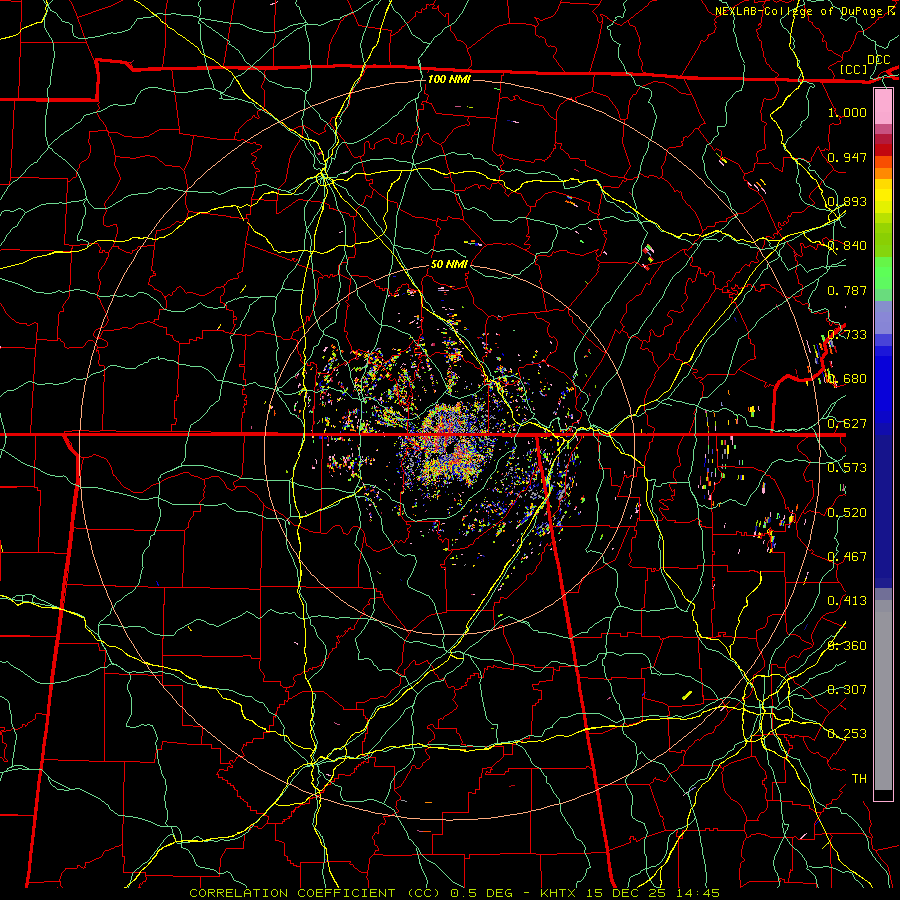
Task: Click the Correlation Coefficient KHTX caption
Action: click(x=454, y=893)
